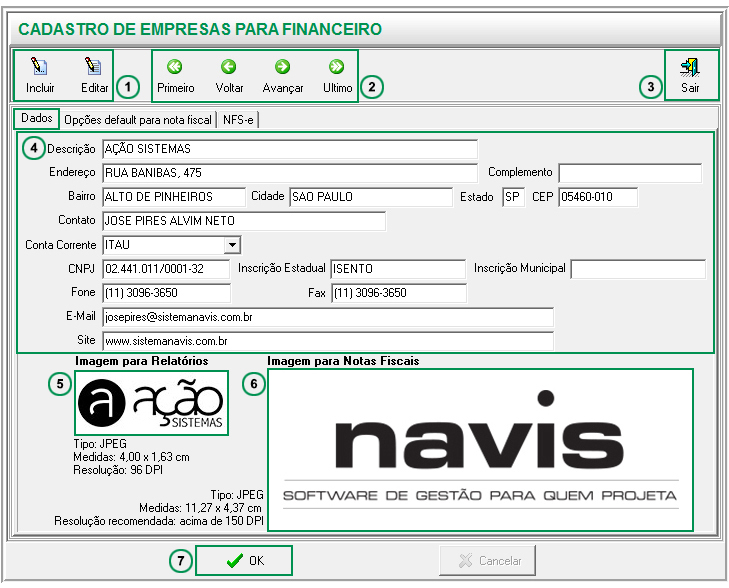
Task: Click the CEP field 05460-010
Action: [x=598, y=197]
